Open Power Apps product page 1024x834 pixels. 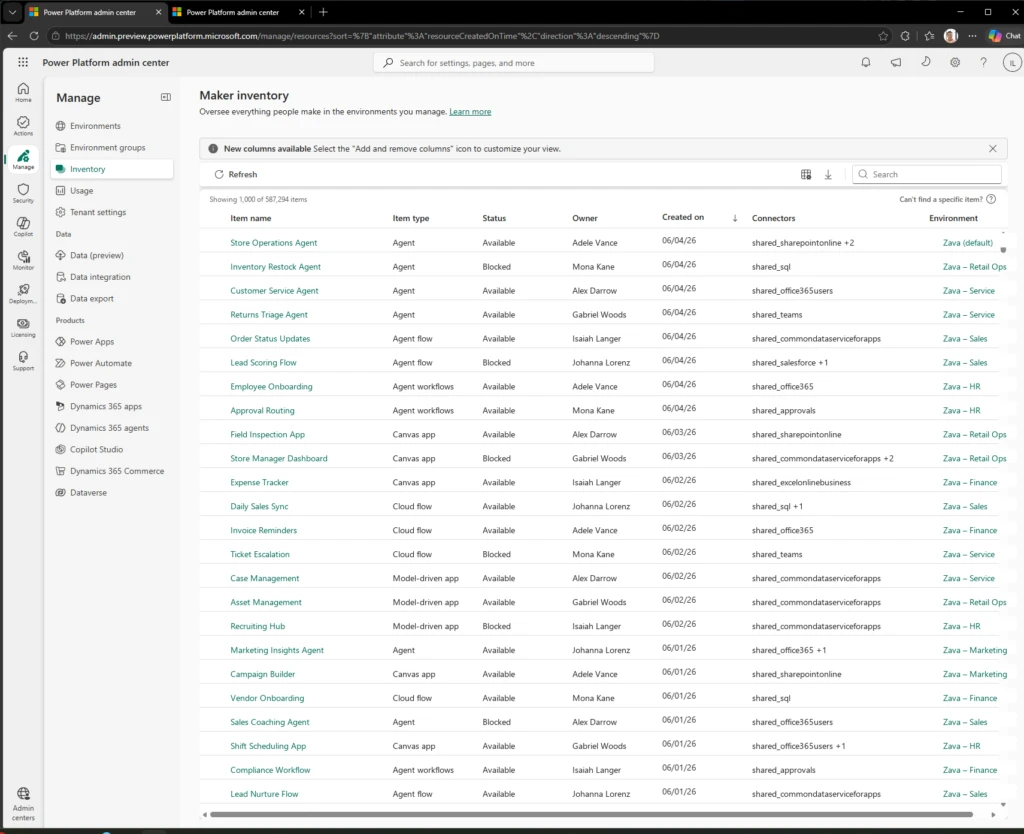click(92, 342)
